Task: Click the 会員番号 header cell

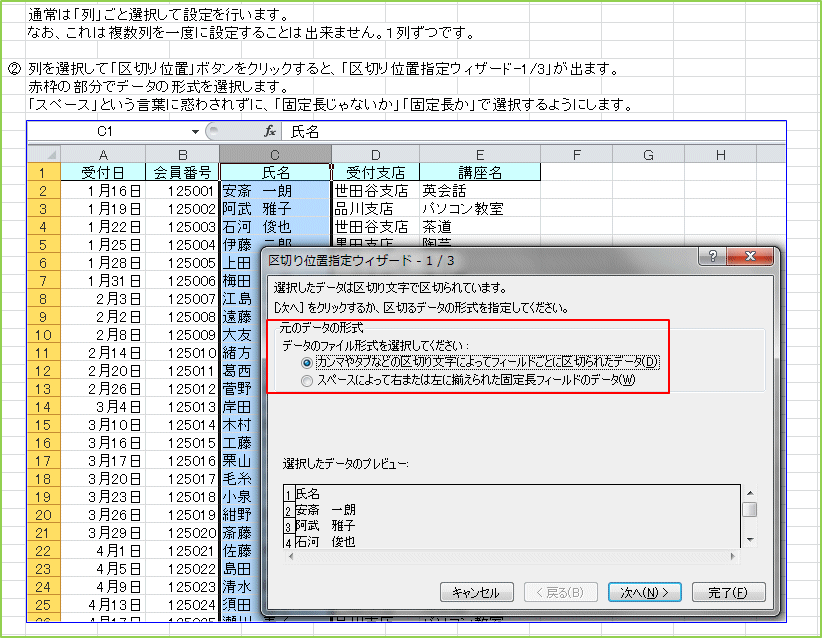Action: click(182, 172)
